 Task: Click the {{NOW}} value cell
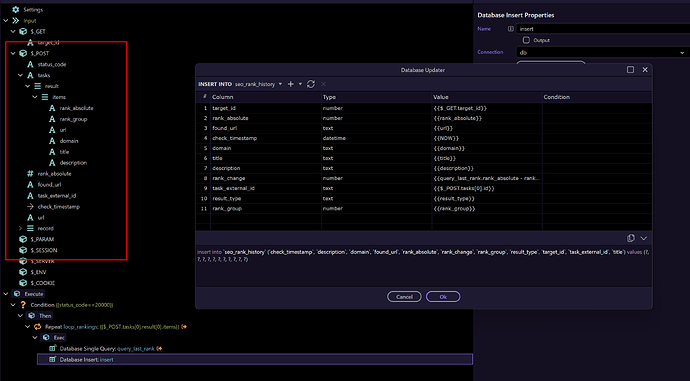[x=487, y=138]
